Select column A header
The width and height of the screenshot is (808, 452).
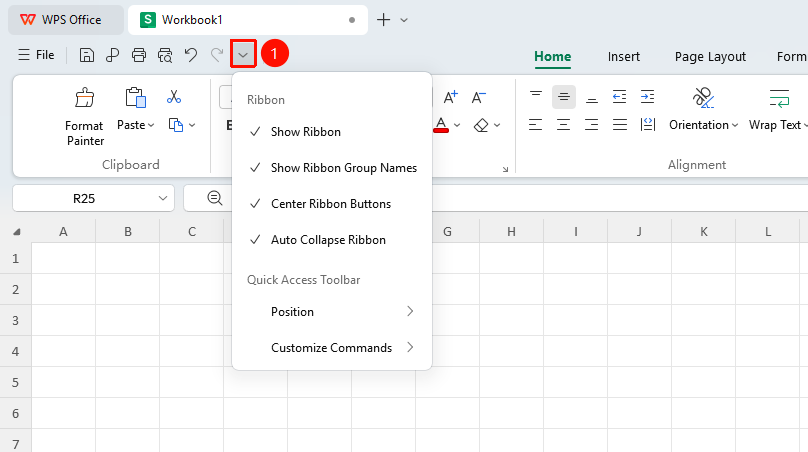coord(63,232)
